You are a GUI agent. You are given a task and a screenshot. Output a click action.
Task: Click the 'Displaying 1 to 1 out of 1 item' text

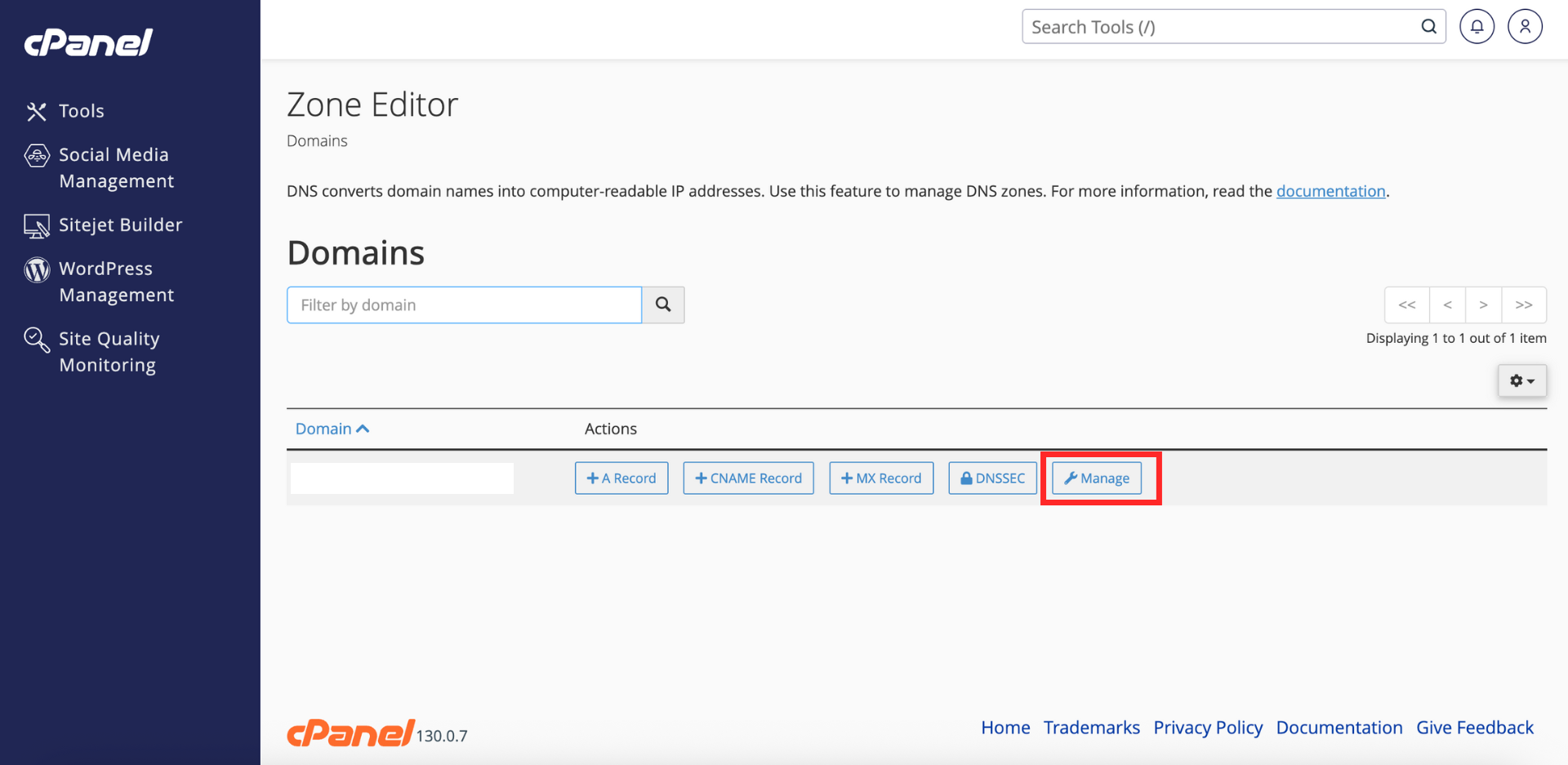coord(1456,338)
